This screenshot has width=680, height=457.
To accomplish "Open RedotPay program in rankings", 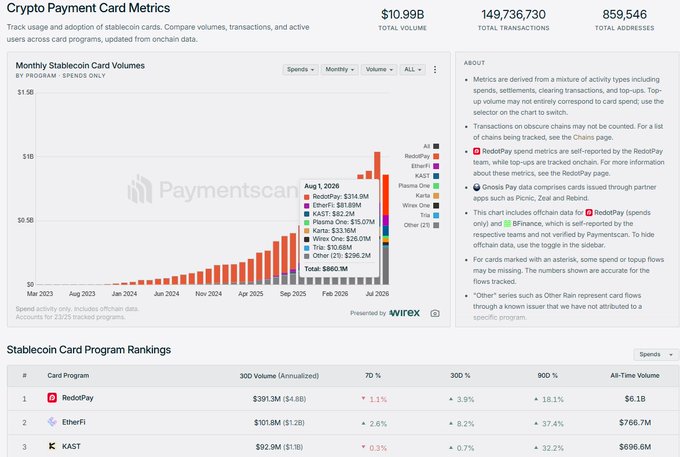I will (x=78, y=398).
